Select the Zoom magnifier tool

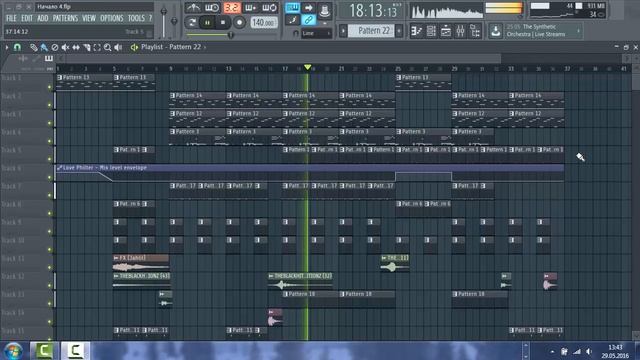coord(108,48)
